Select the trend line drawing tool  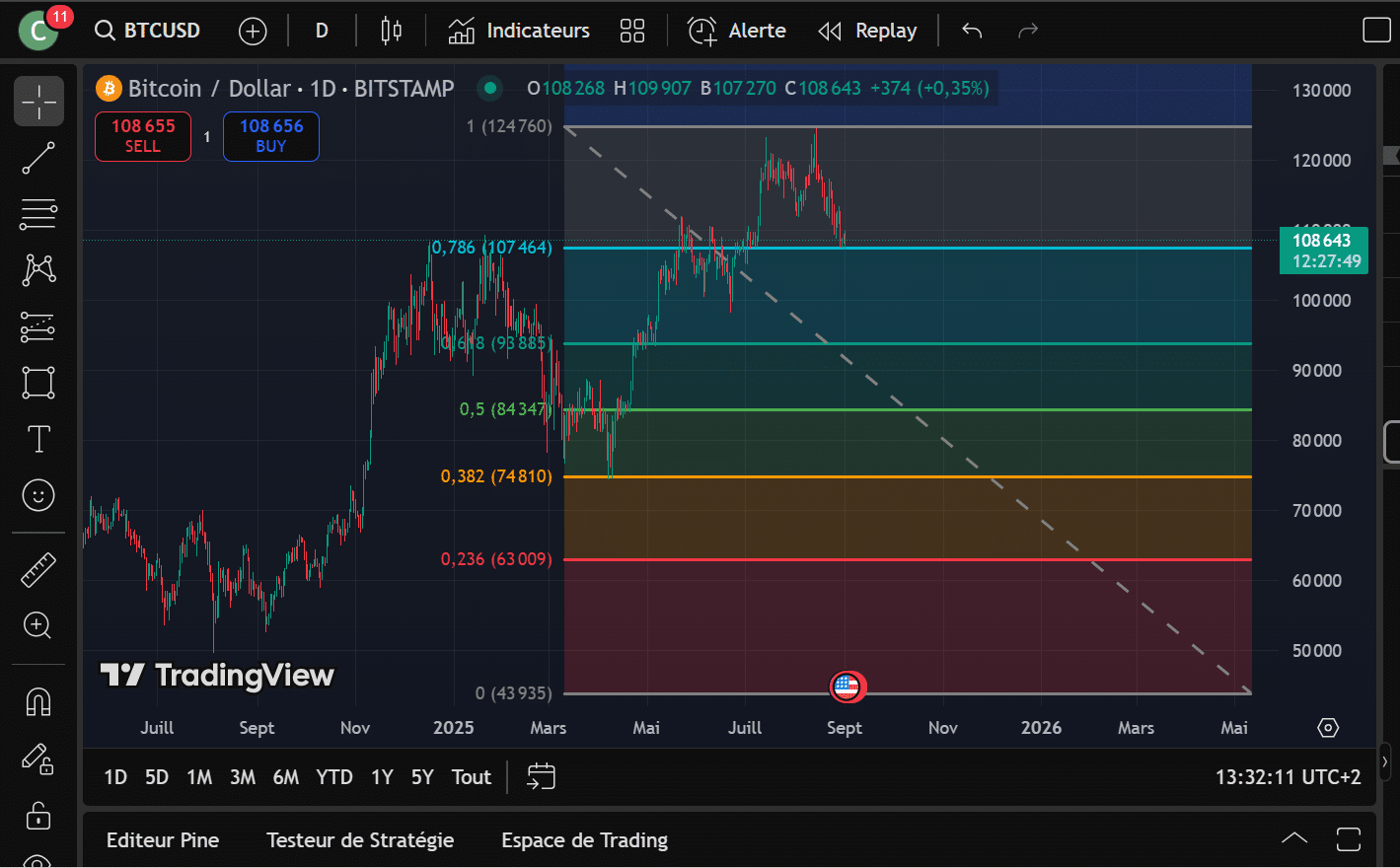click(38, 158)
